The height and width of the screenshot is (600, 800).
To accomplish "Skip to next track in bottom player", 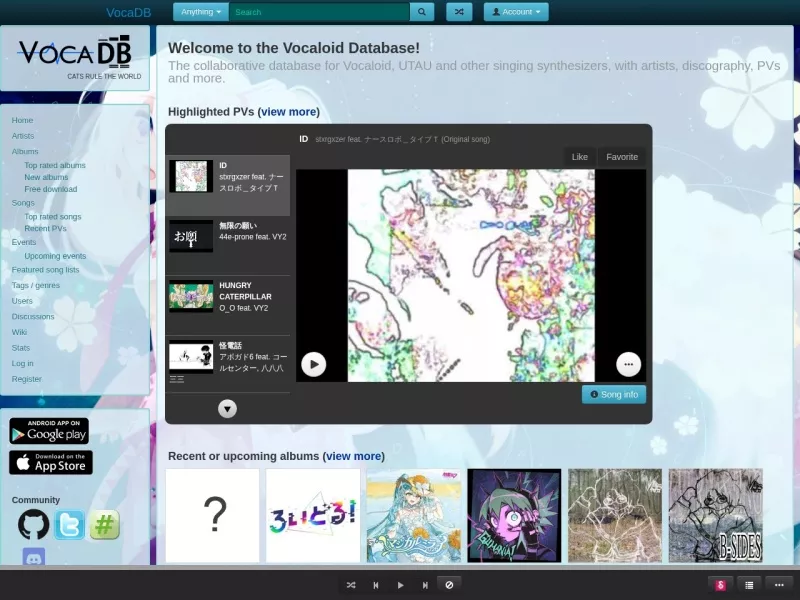I will (425, 585).
